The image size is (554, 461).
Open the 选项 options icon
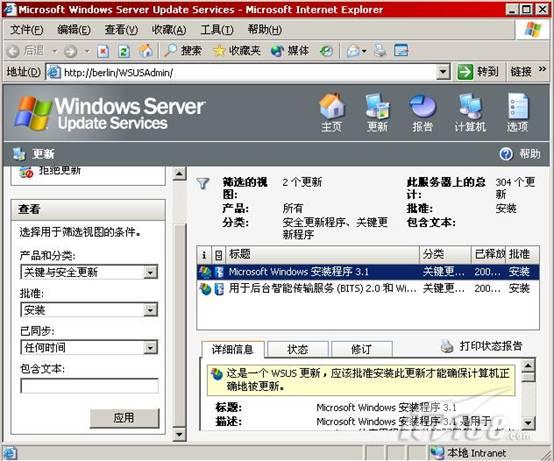(518, 106)
